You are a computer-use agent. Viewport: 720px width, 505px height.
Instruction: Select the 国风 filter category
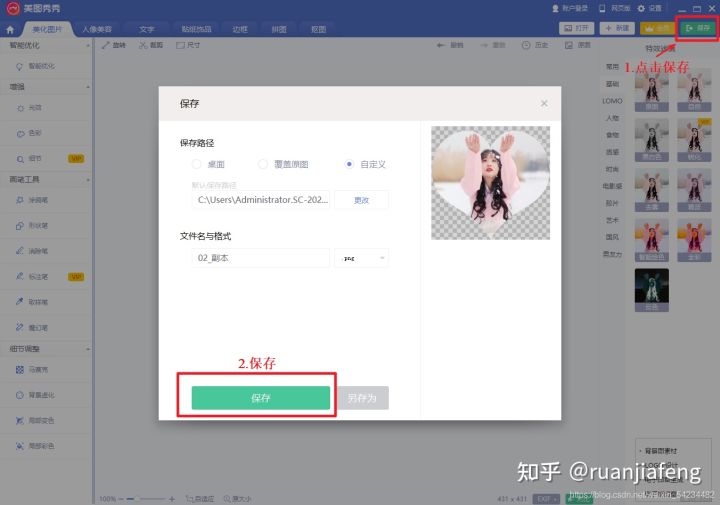(x=612, y=237)
